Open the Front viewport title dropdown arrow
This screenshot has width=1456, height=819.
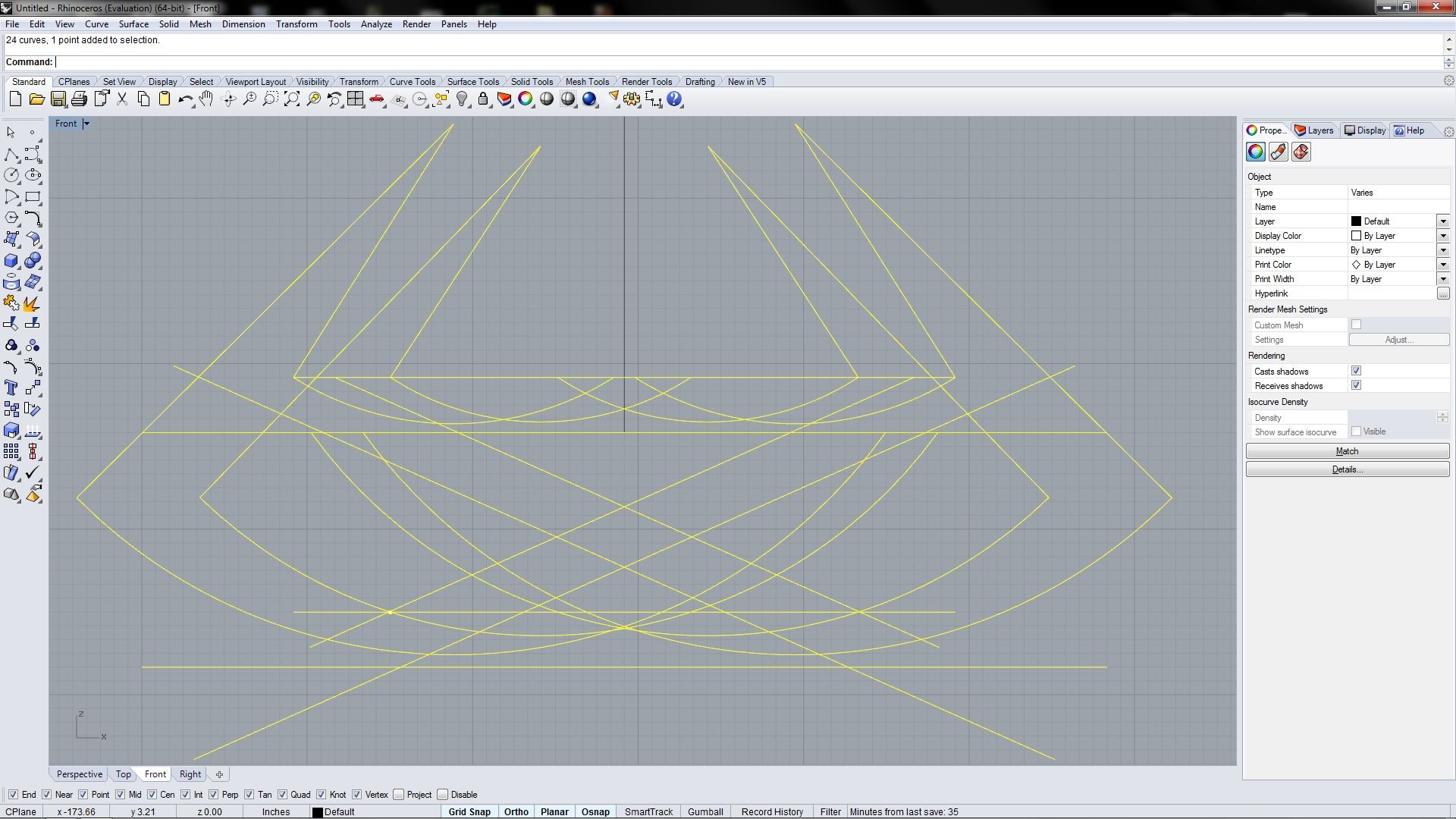tap(86, 124)
